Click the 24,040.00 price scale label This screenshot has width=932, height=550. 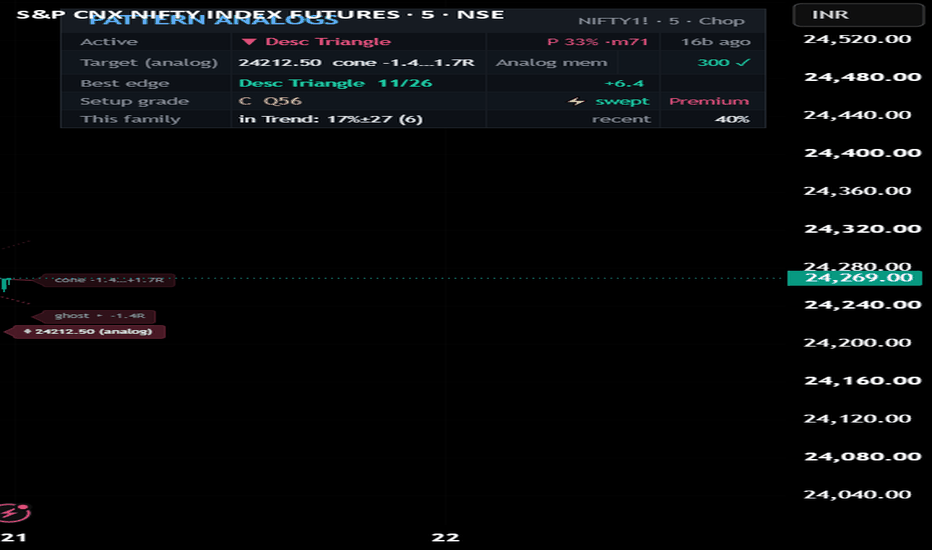tap(857, 494)
